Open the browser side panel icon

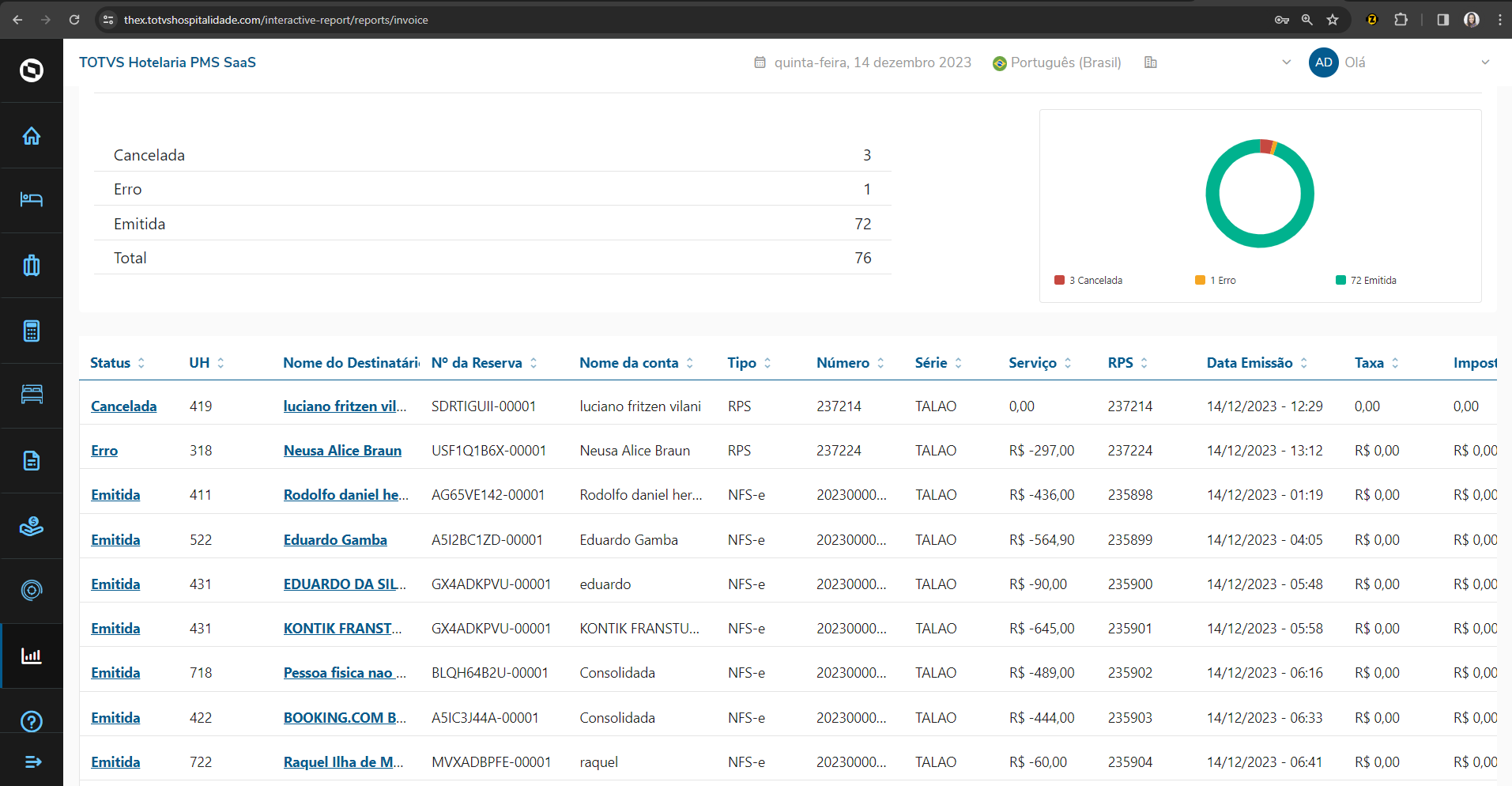point(1443,20)
